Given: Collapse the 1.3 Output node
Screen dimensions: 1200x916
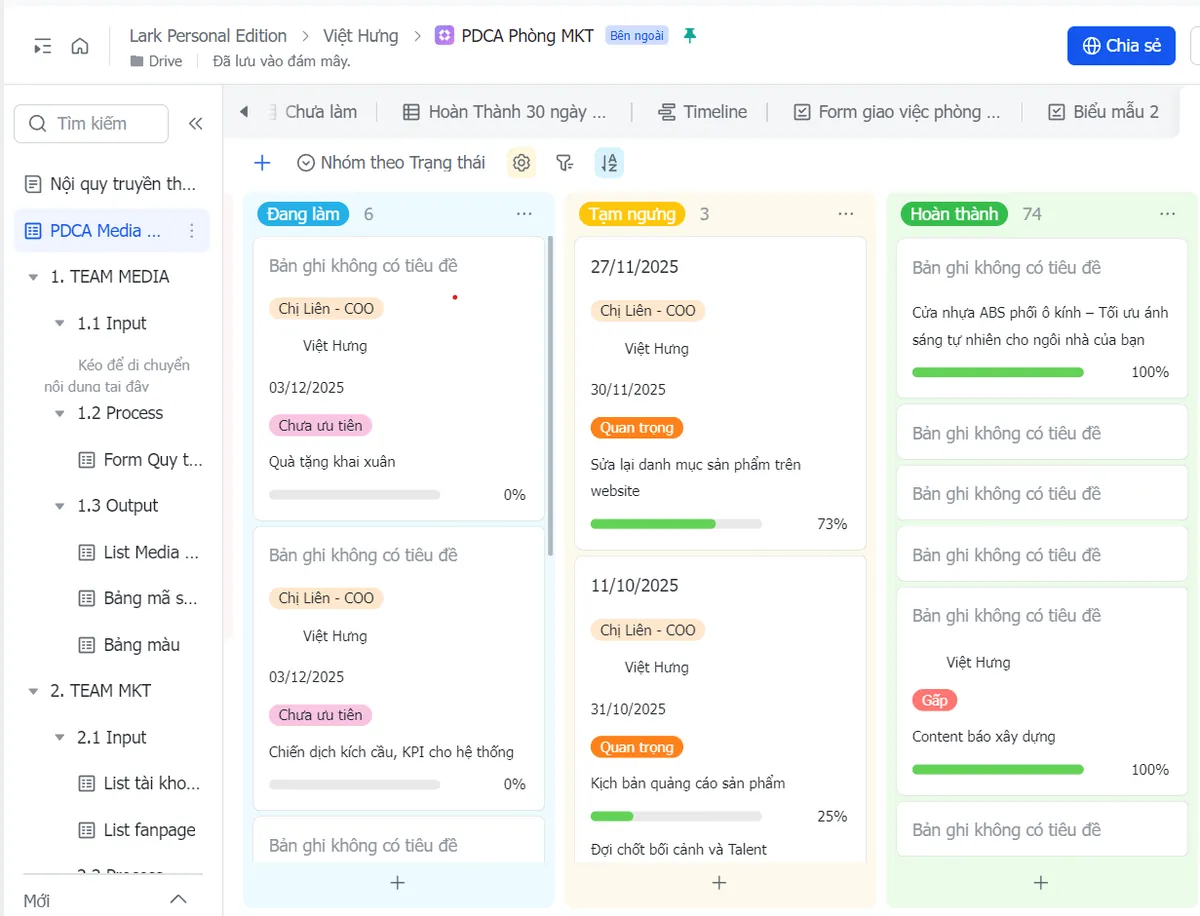Looking at the screenshot, I should [x=60, y=506].
